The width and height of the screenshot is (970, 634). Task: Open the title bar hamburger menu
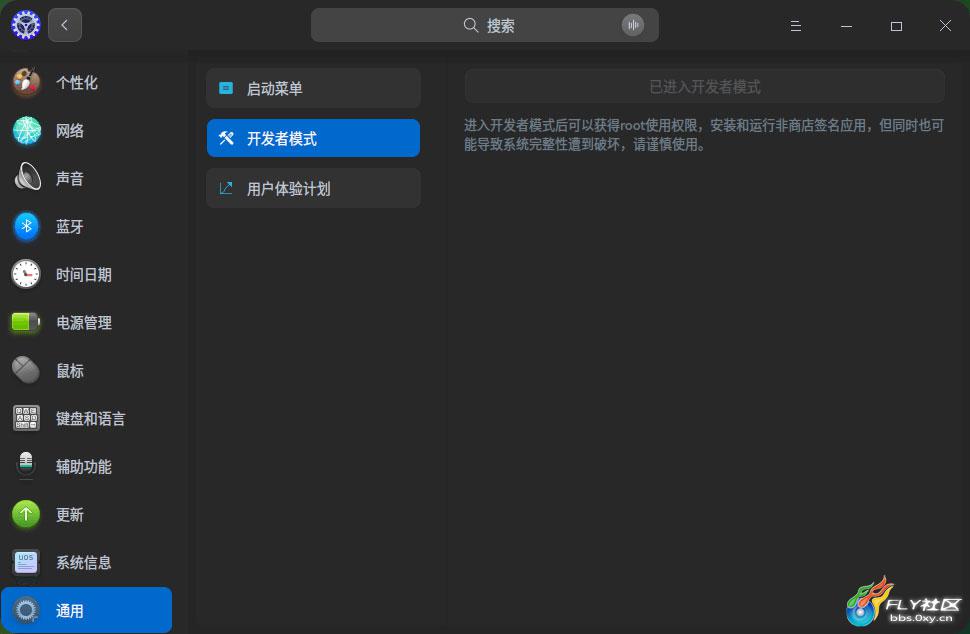coord(796,26)
